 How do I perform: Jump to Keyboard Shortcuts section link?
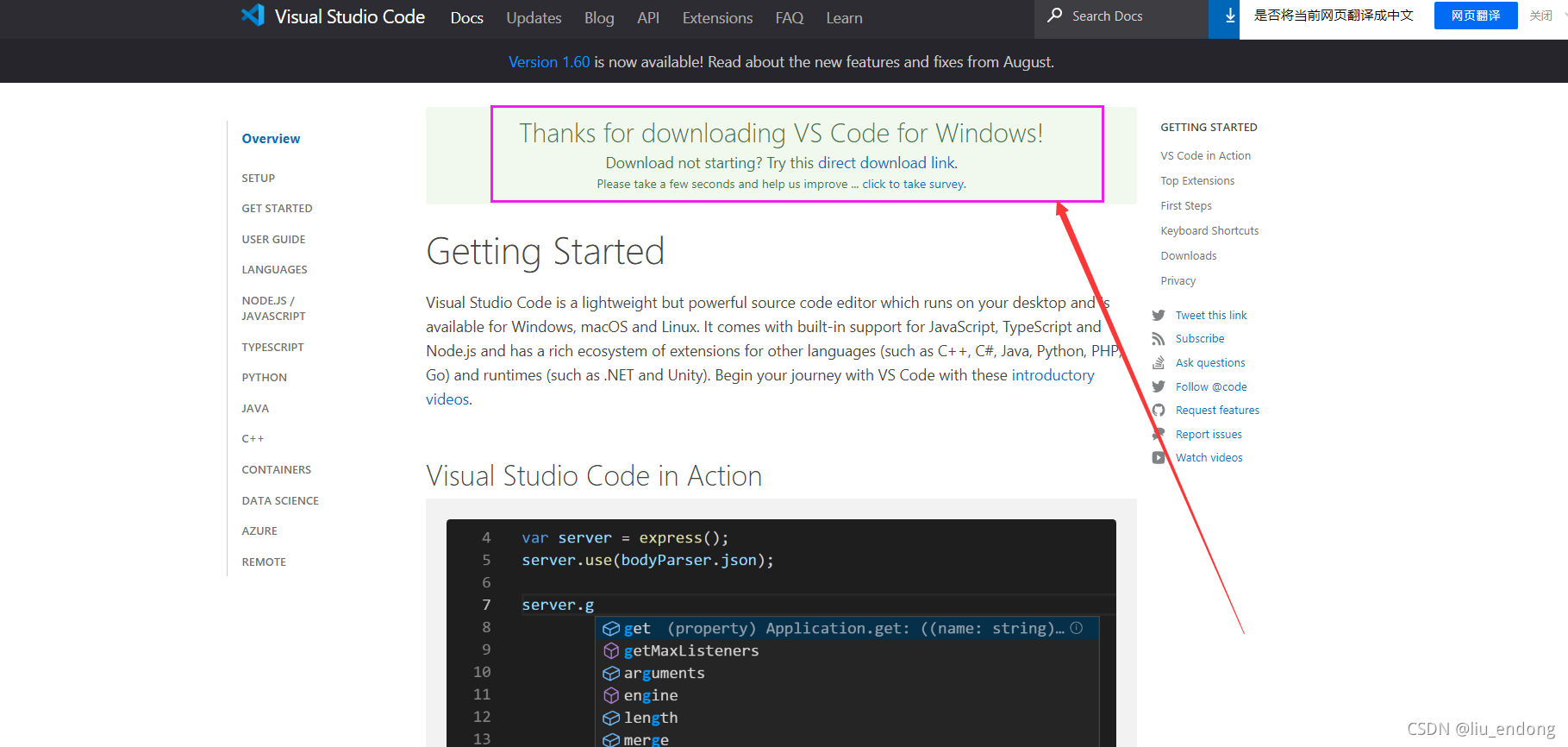1209,231
